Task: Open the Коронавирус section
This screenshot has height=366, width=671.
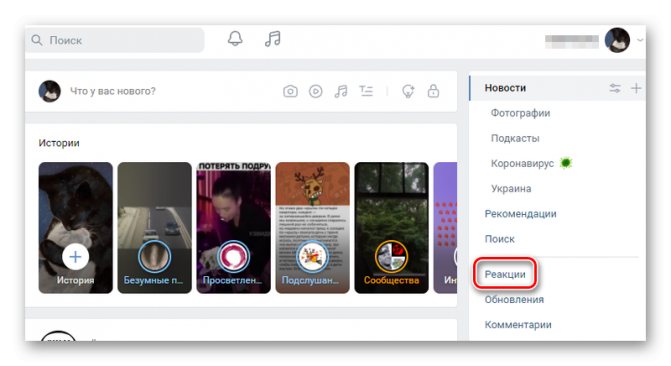Action: pos(522,164)
